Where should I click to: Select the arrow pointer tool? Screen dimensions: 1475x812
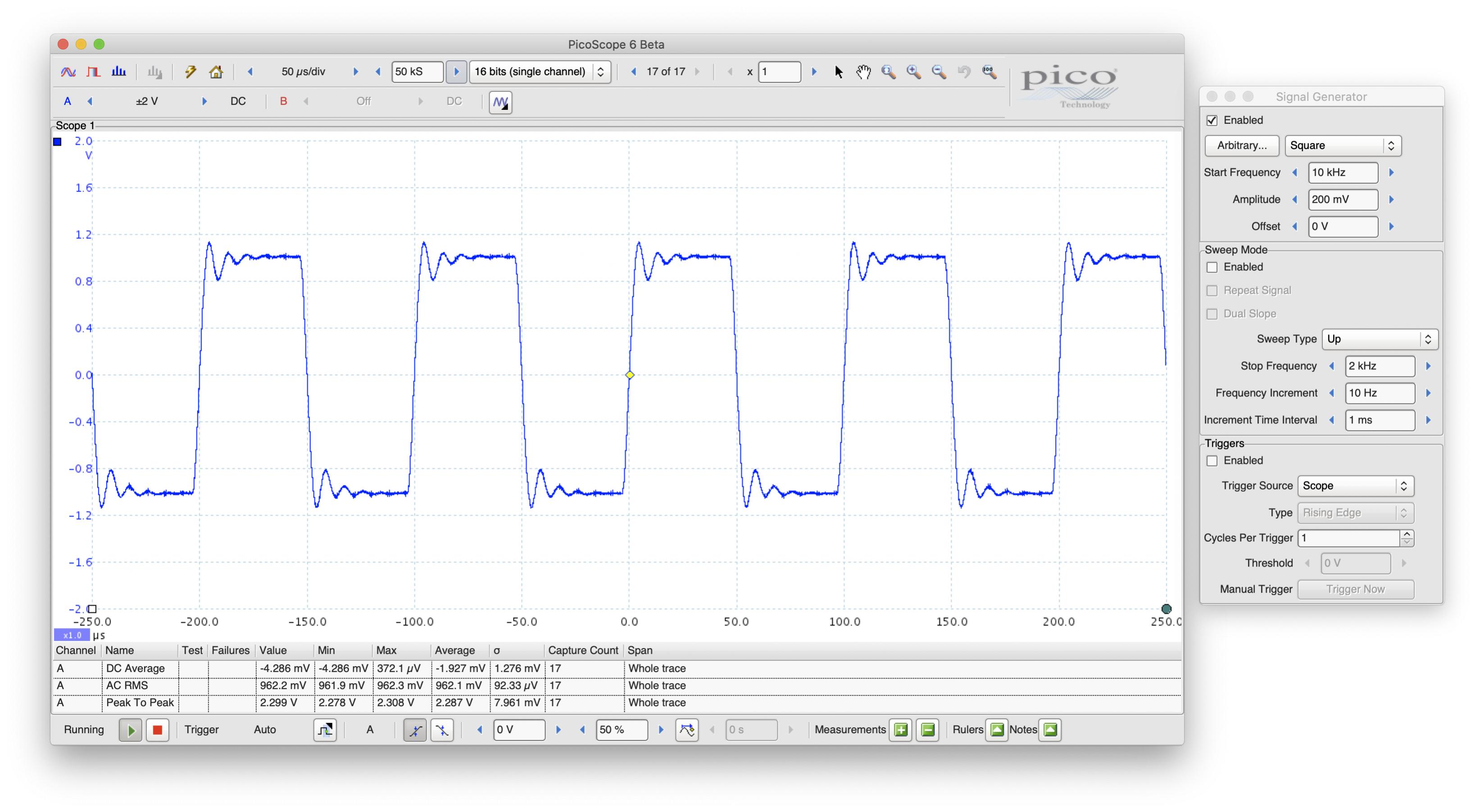839,72
